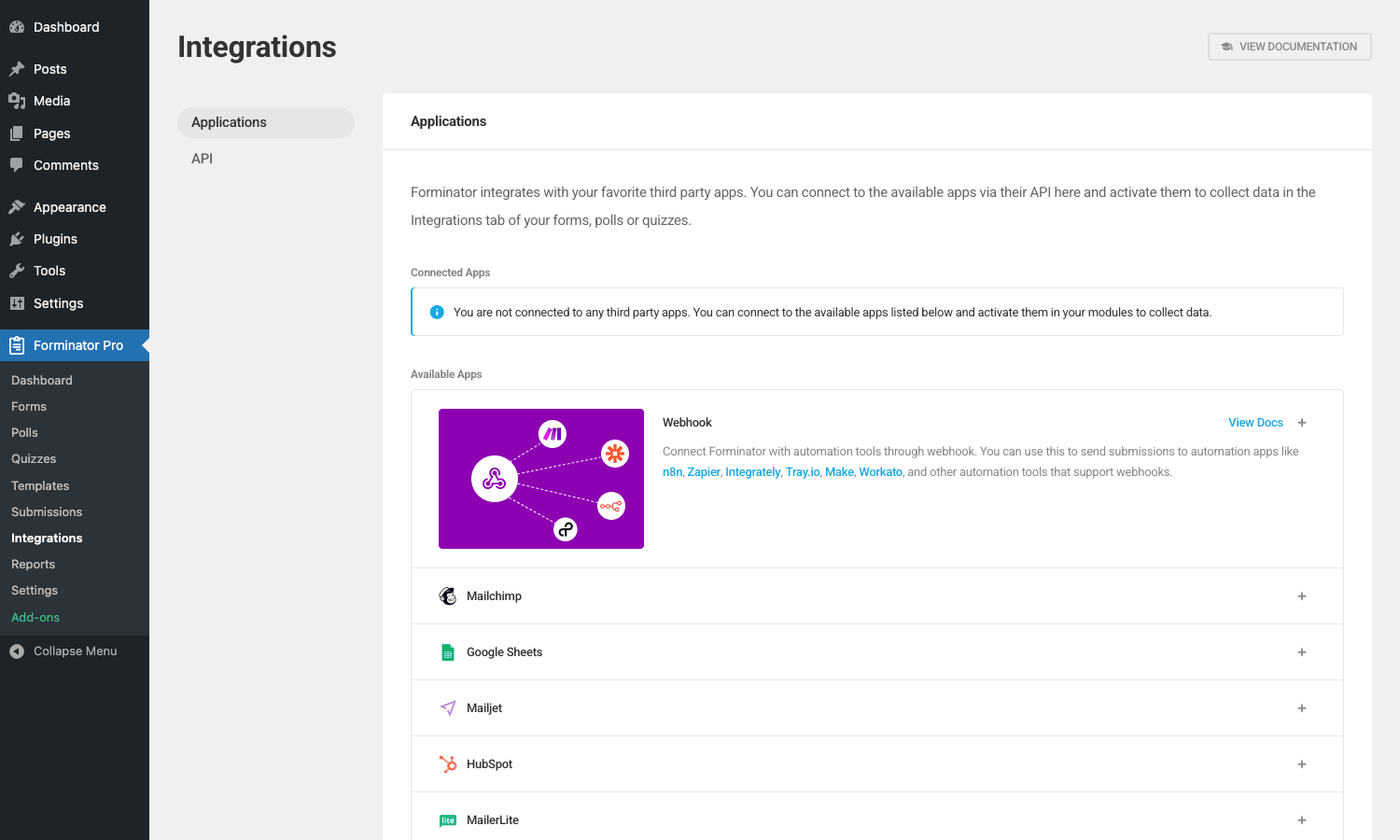Follow the n8n link

tap(672, 472)
